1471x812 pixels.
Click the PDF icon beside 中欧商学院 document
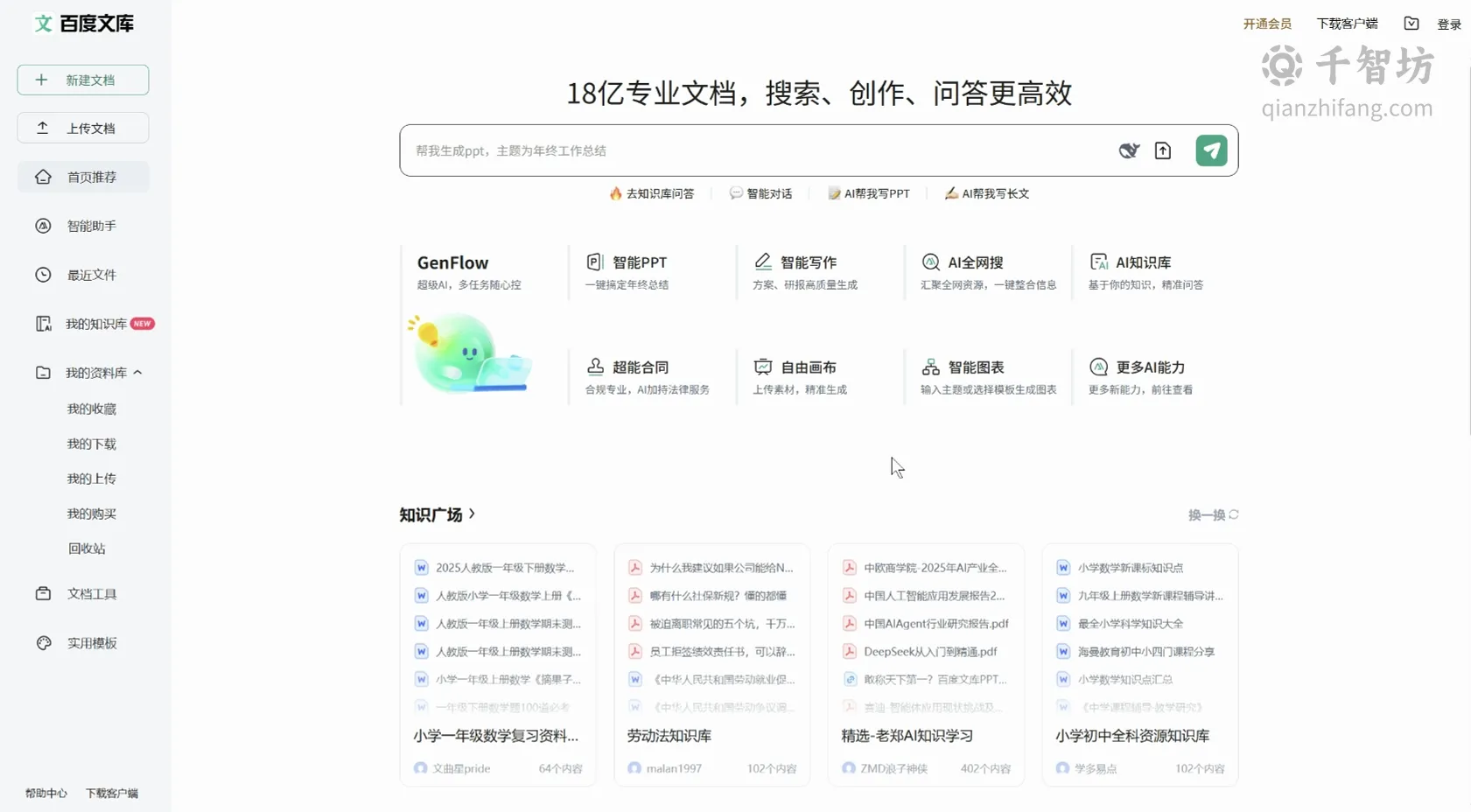[849, 568]
